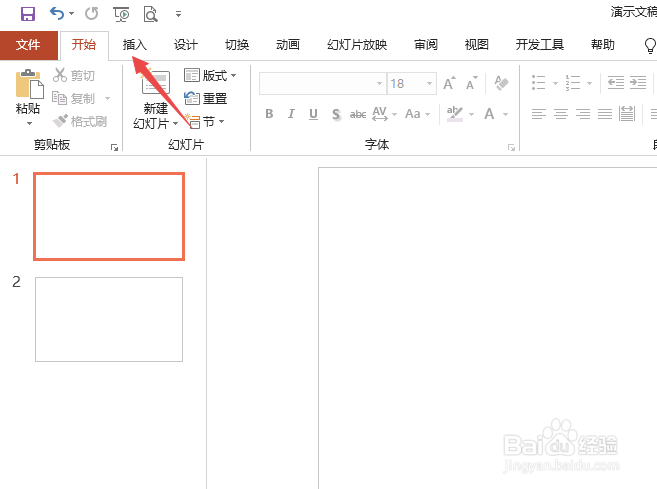Viewport: 657px width, 489px height.
Task: Start slideshow from beginning icon
Action: click(122, 14)
